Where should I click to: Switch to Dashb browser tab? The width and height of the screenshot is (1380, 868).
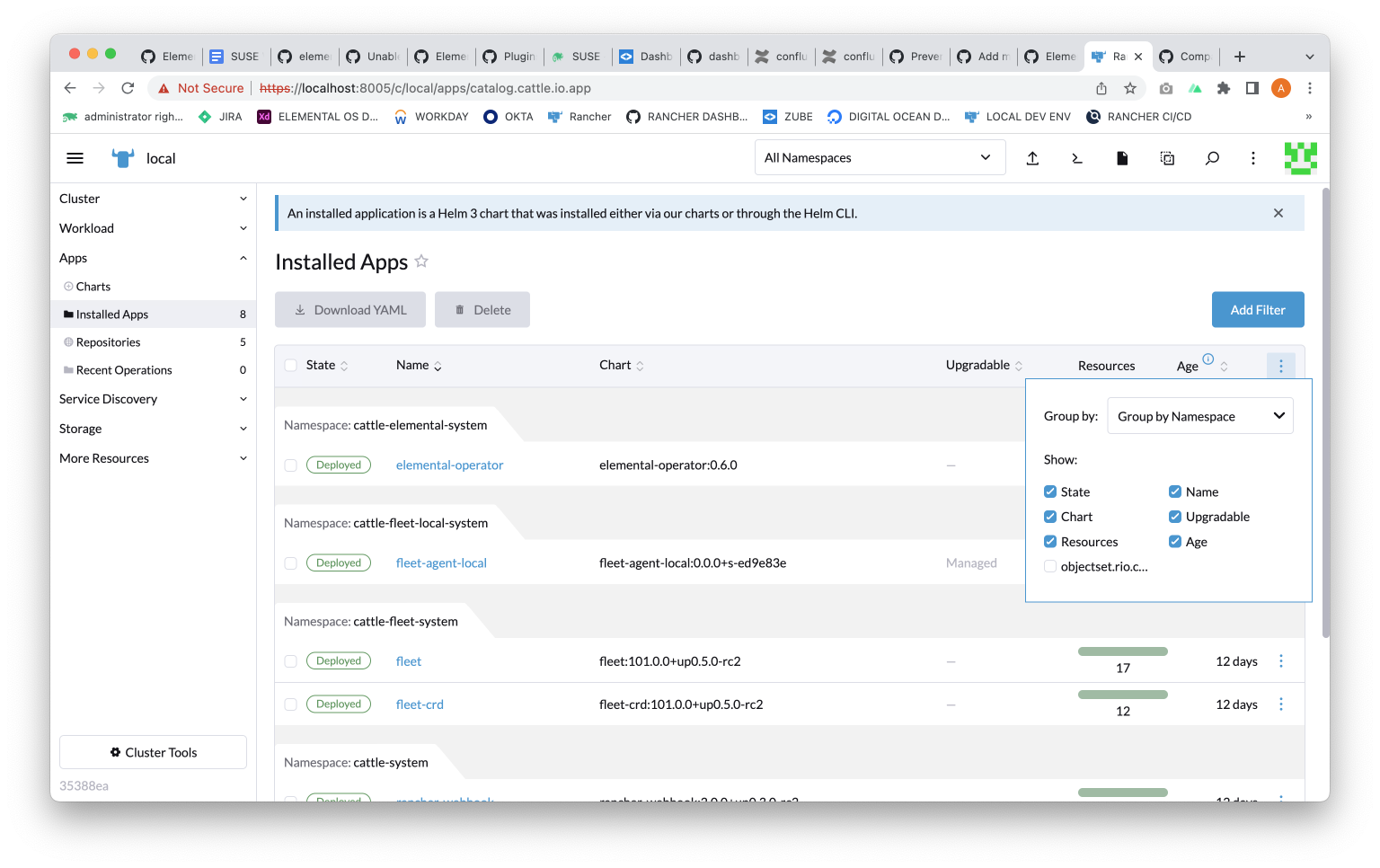tap(646, 57)
